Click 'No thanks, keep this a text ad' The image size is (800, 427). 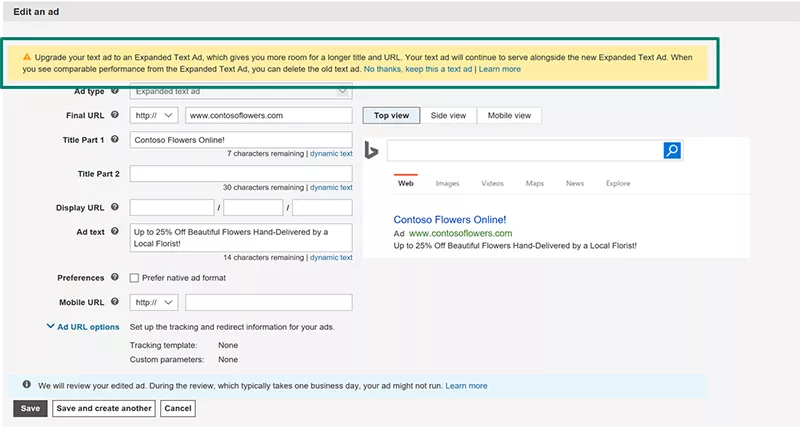tap(418, 69)
